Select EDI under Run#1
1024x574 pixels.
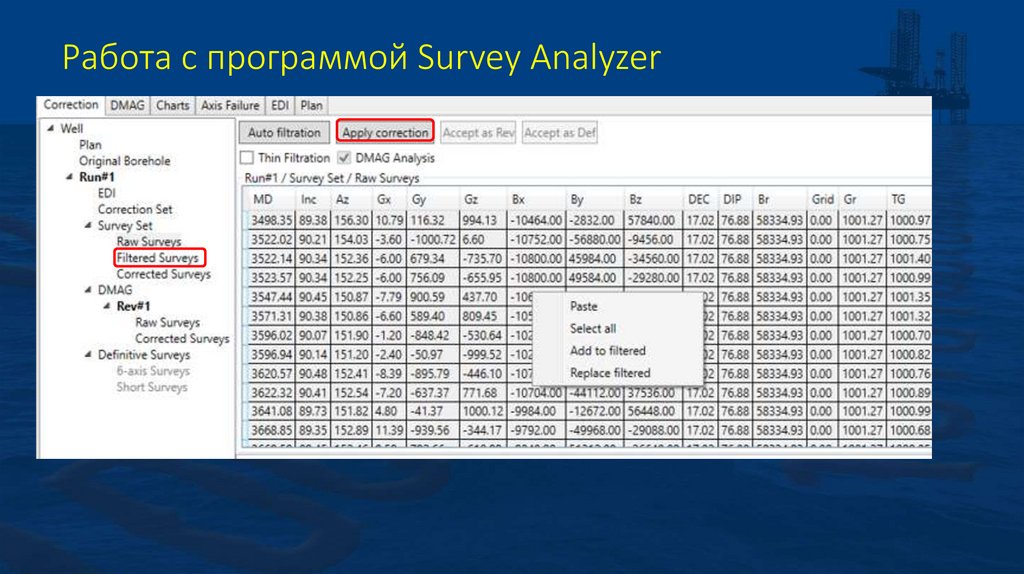106,193
